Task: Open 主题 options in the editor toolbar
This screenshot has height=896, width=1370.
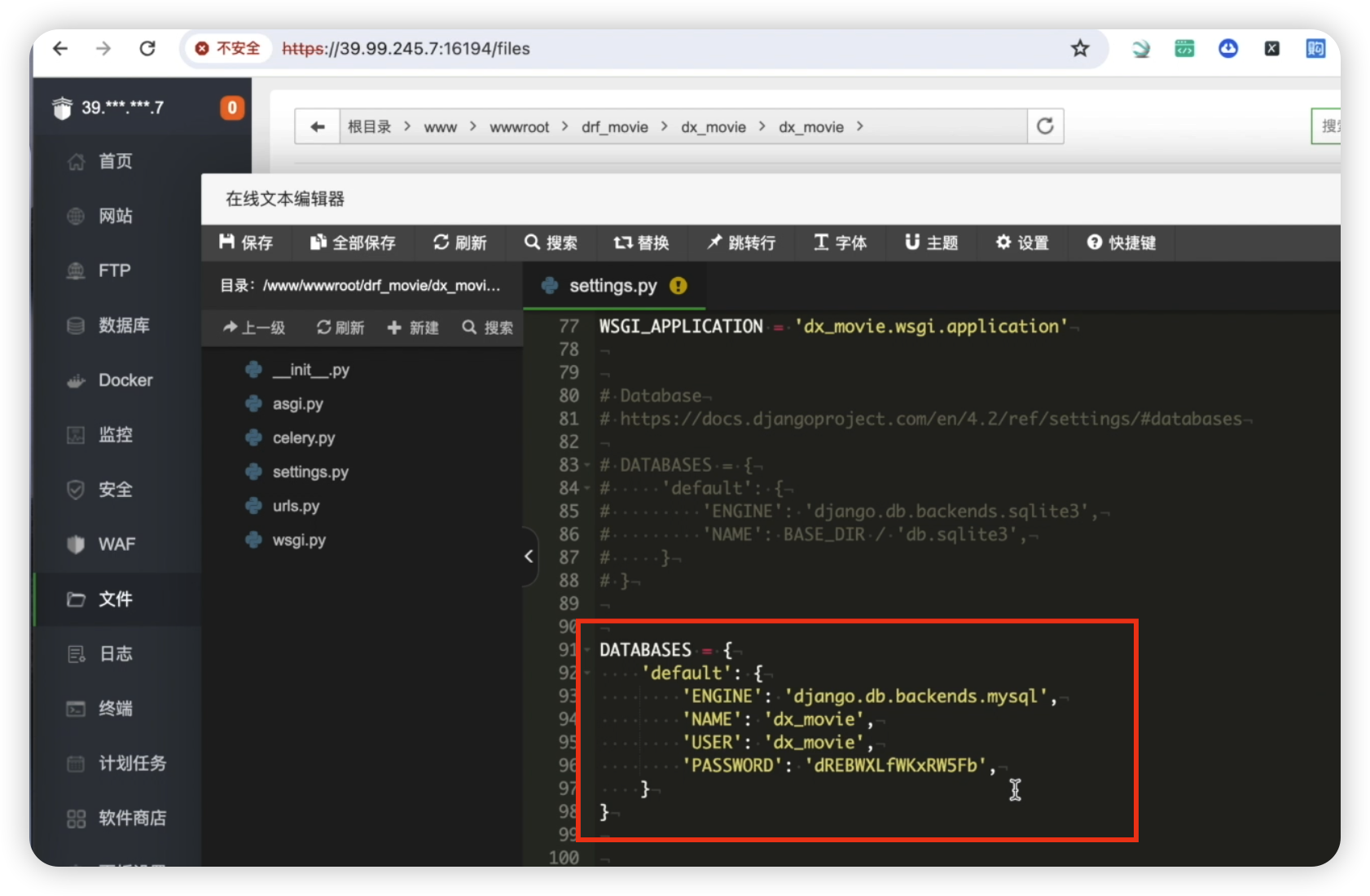Action: coord(932,243)
